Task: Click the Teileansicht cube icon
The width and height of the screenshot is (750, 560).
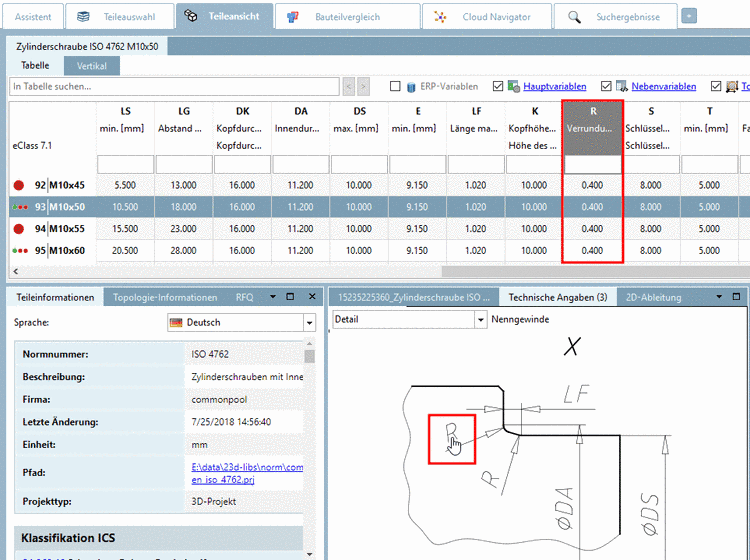Action: pos(191,16)
